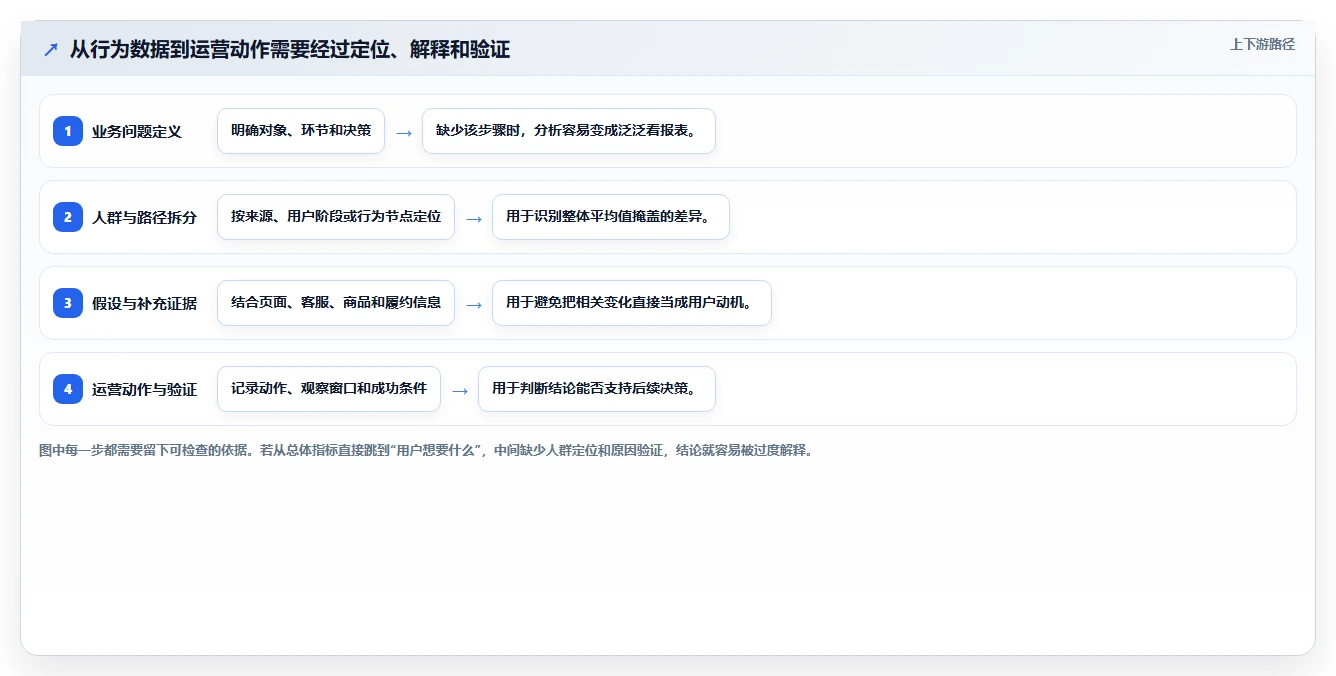1336x676 pixels.
Task: Click the footnote starting 图中每一步都需要留下可检查的依据
Action: coord(428,450)
